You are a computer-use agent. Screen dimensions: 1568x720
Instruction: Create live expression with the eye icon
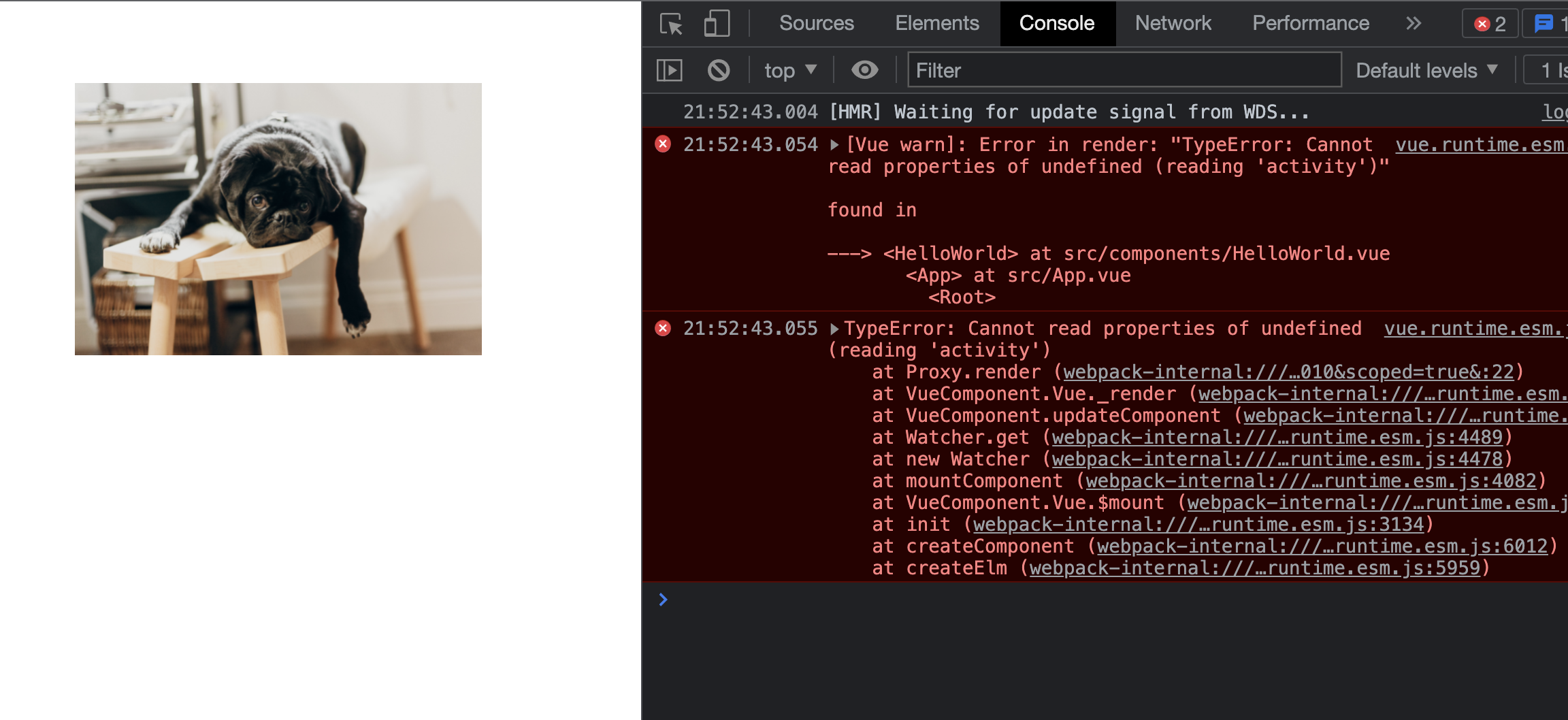pyautogui.click(x=865, y=70)
